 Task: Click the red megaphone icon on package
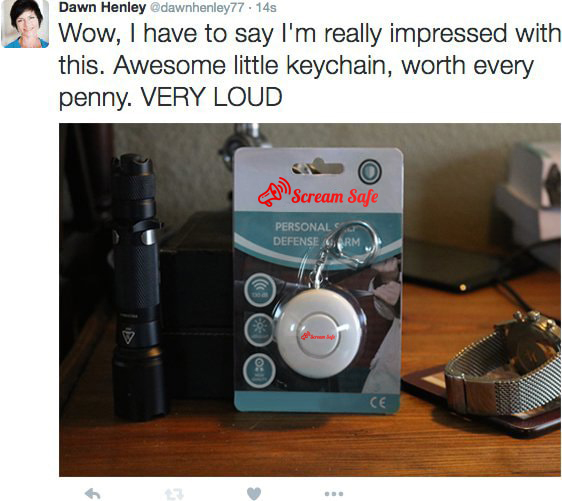[x=274, y=192]
